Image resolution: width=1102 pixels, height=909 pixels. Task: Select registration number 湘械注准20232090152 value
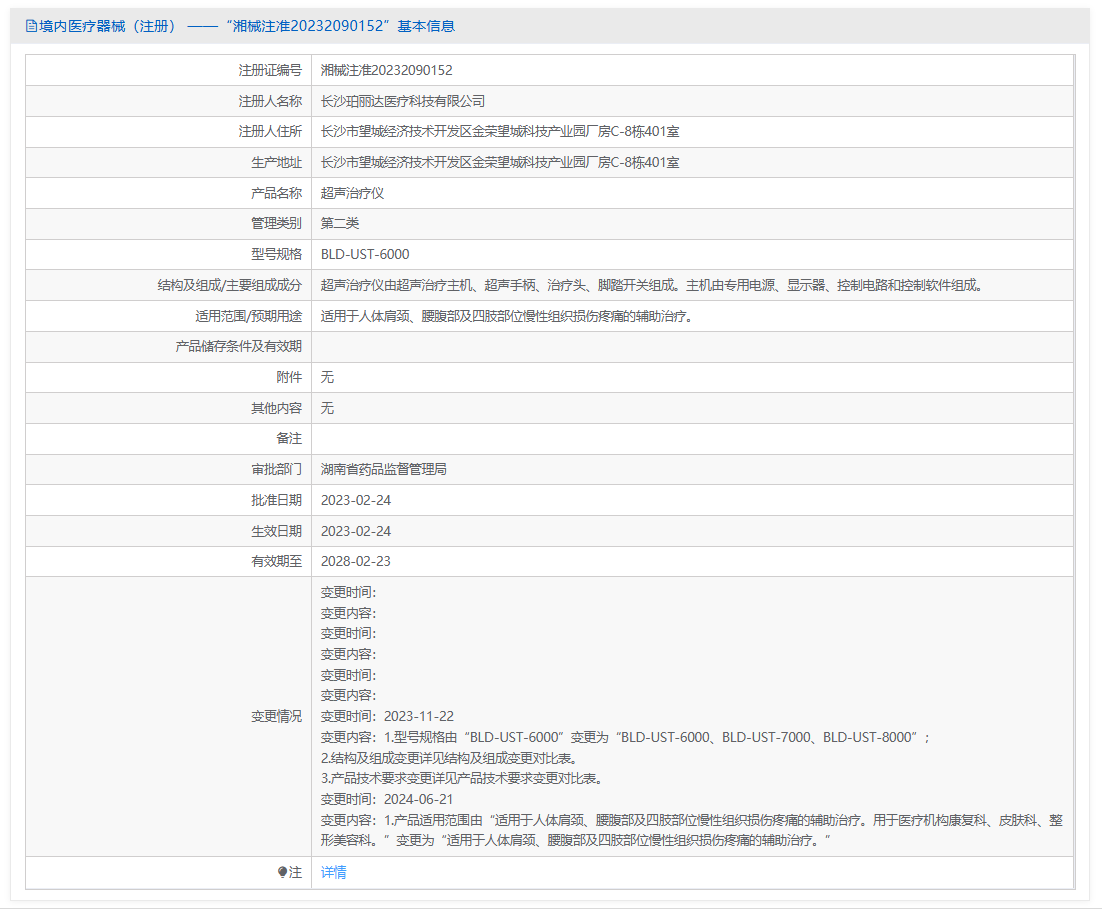point(386,70)
